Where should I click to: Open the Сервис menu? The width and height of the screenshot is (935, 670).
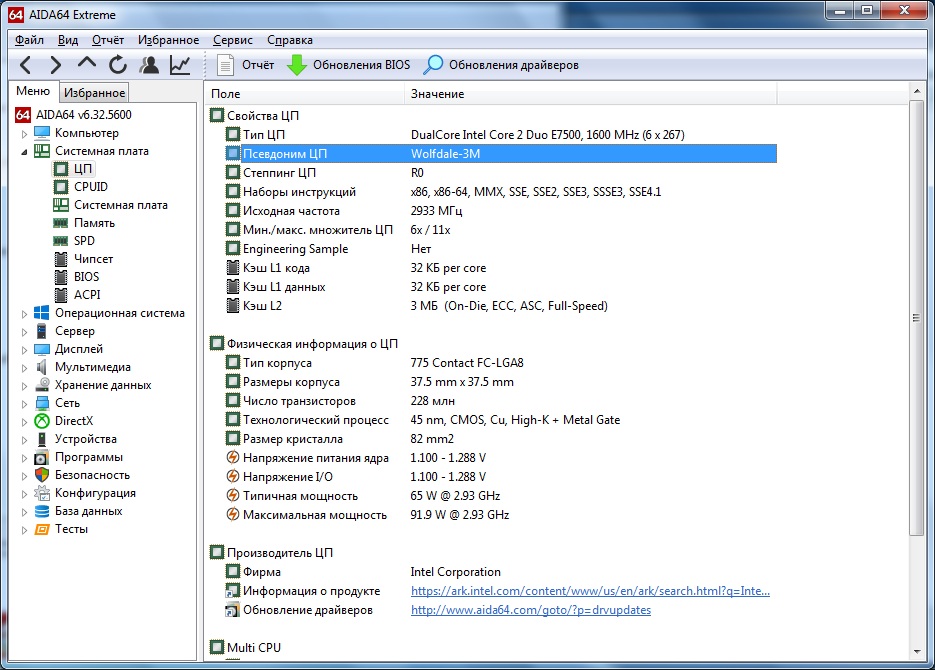tap(233, 40)
